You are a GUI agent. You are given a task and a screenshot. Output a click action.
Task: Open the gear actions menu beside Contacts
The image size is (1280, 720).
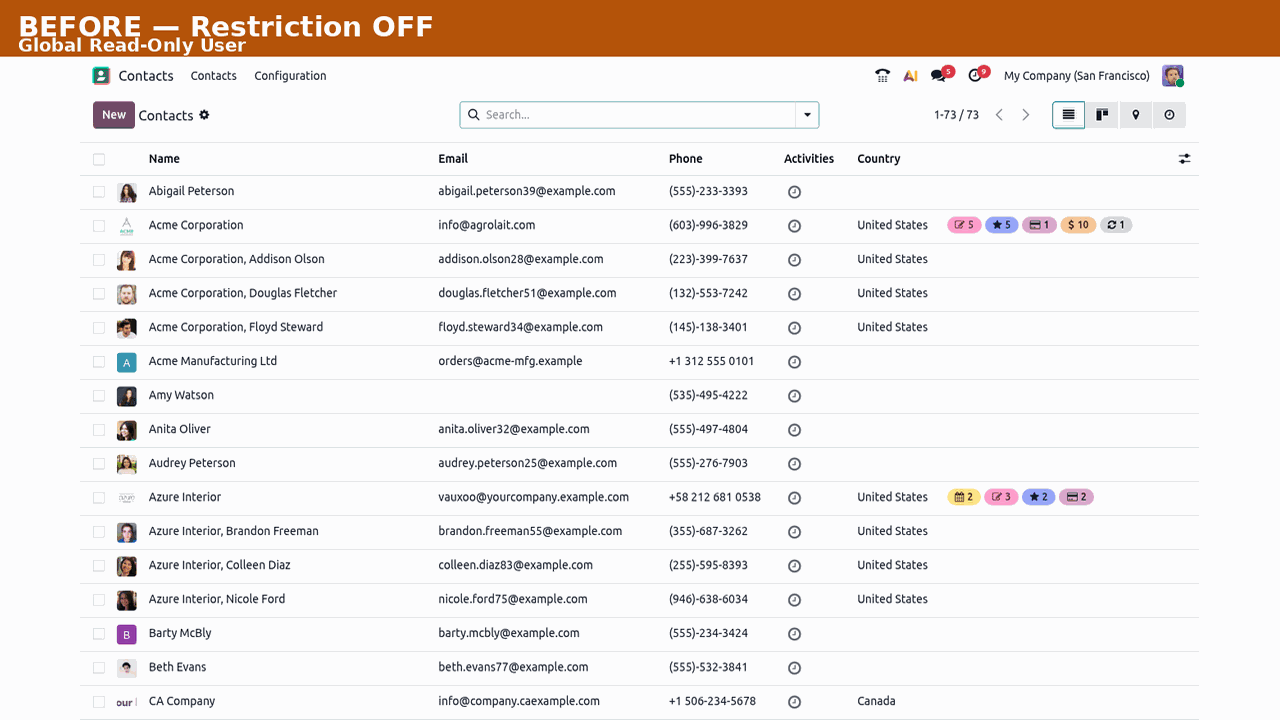(x=204, y=115)
